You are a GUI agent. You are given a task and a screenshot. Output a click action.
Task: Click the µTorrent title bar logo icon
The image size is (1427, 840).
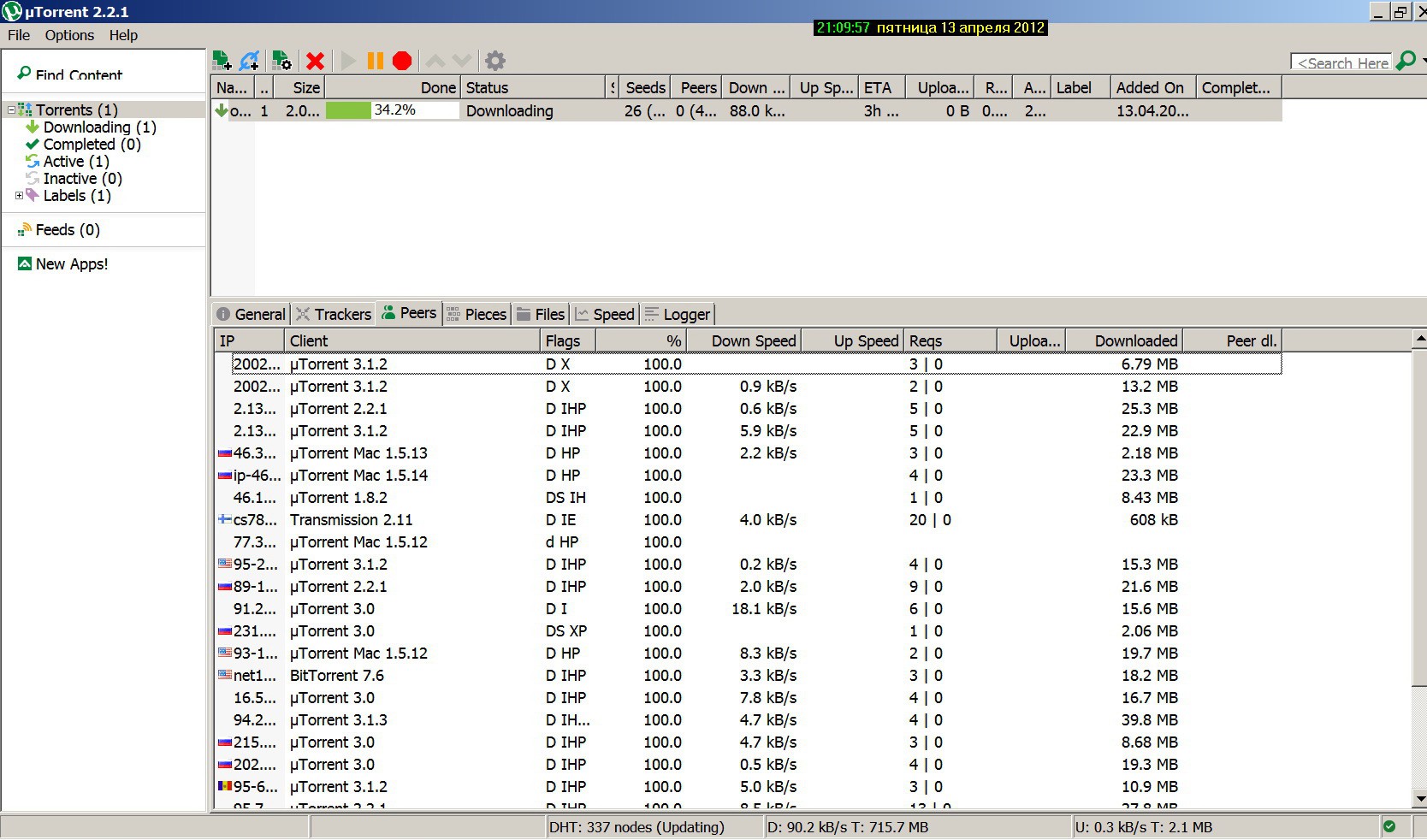12,11
